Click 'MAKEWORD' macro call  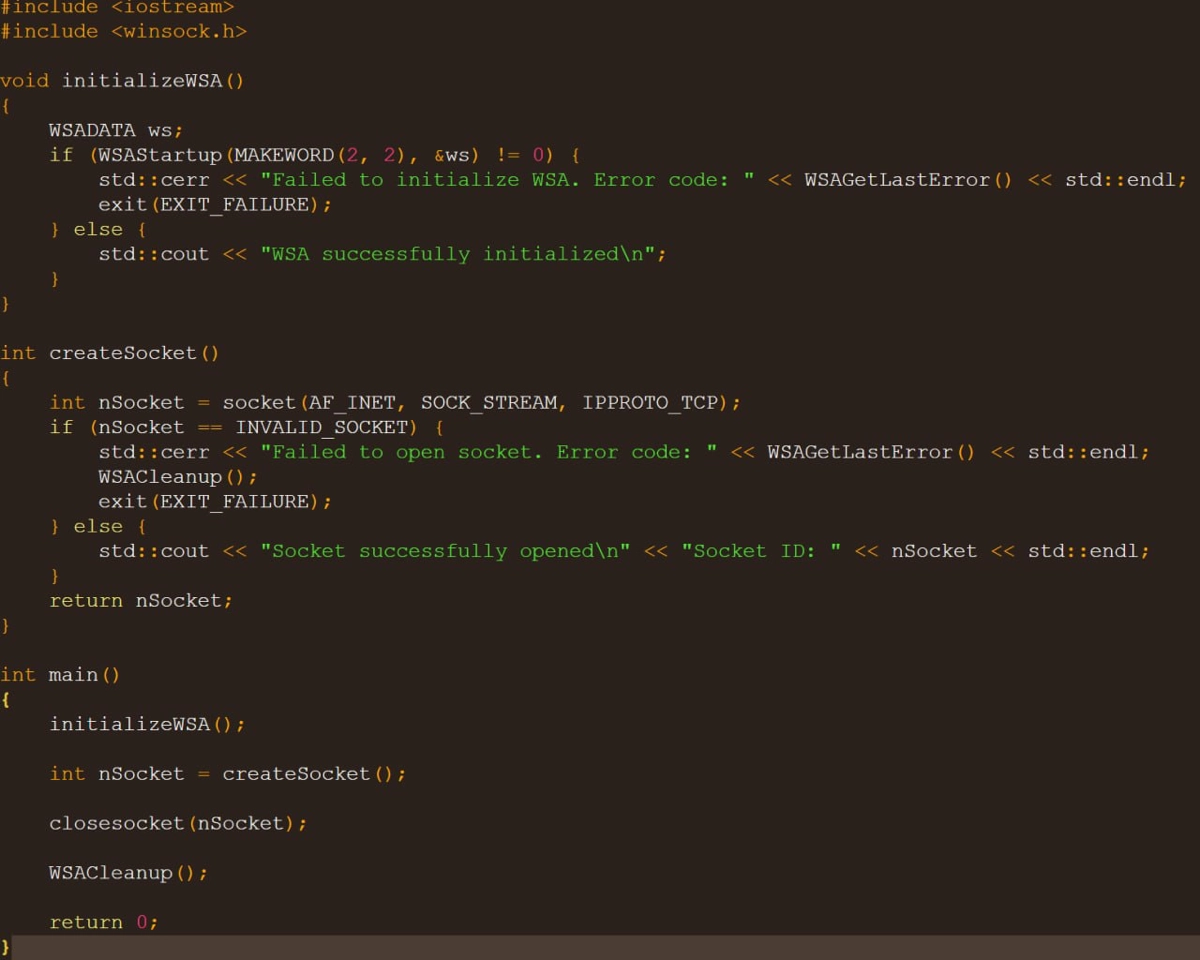tap(284, 155)
